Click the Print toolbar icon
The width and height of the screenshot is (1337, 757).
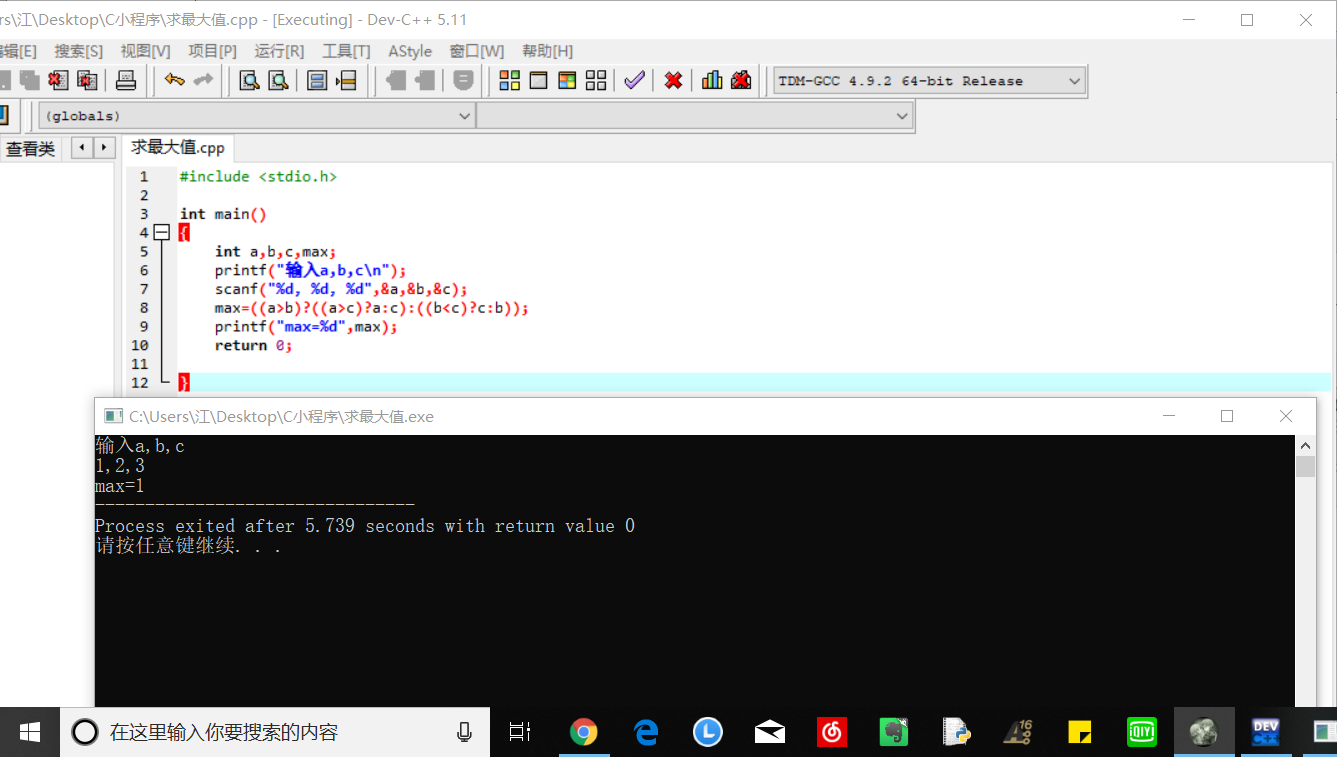click(126, 81)
